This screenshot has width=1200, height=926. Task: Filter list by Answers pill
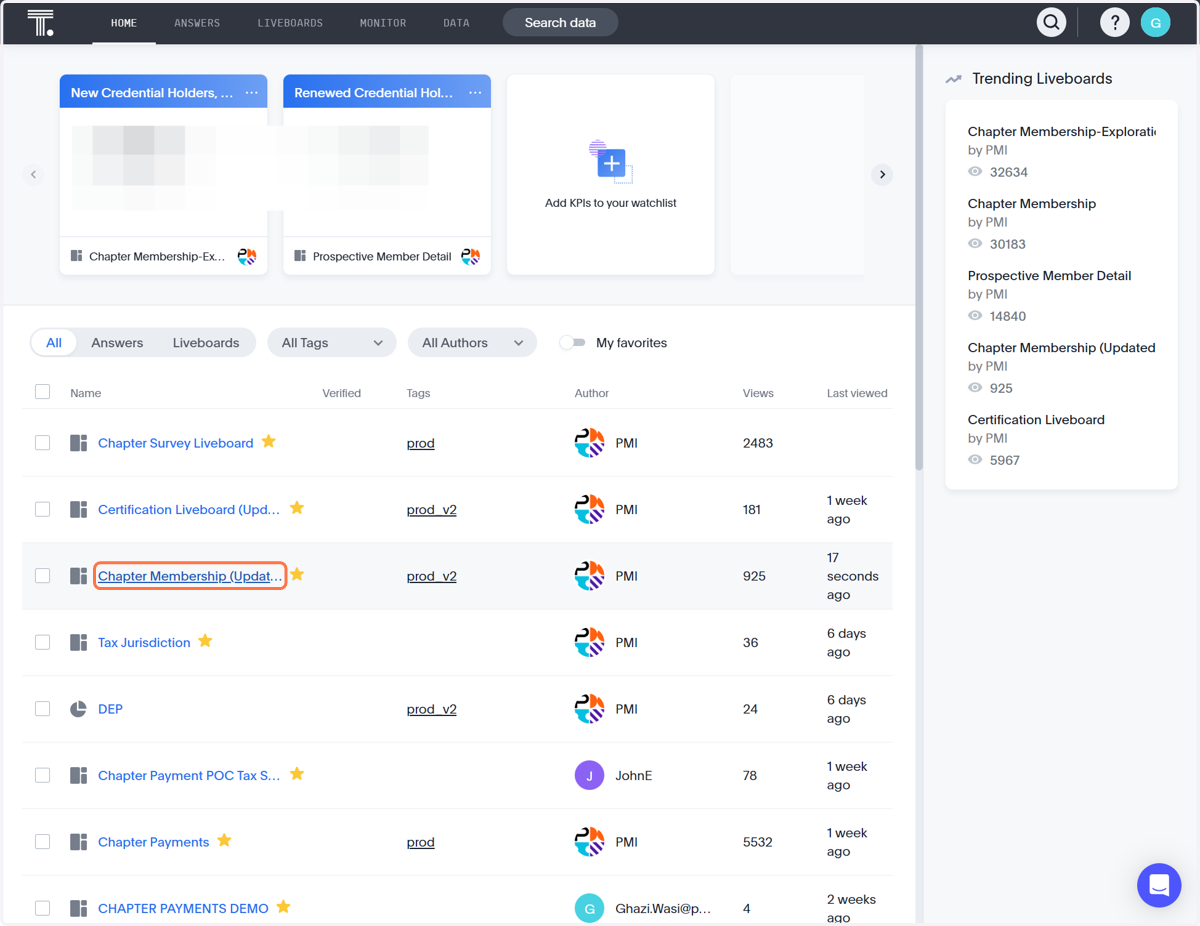[x=117, y=342]
